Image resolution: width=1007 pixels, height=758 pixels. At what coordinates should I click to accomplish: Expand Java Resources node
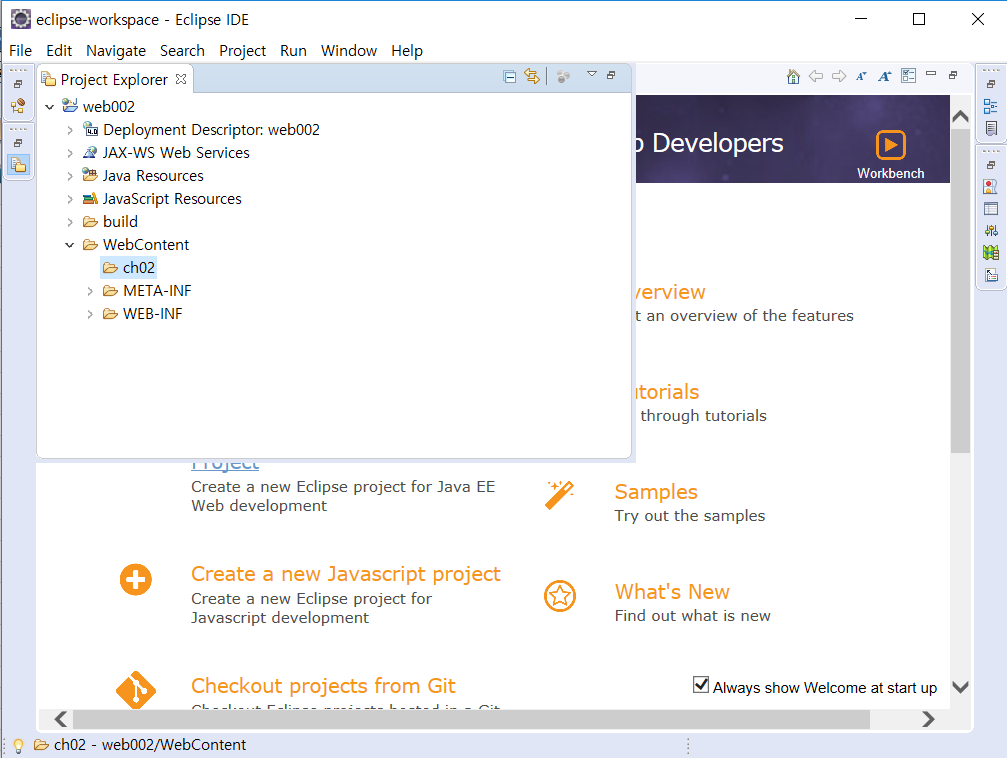click(70, 176)
